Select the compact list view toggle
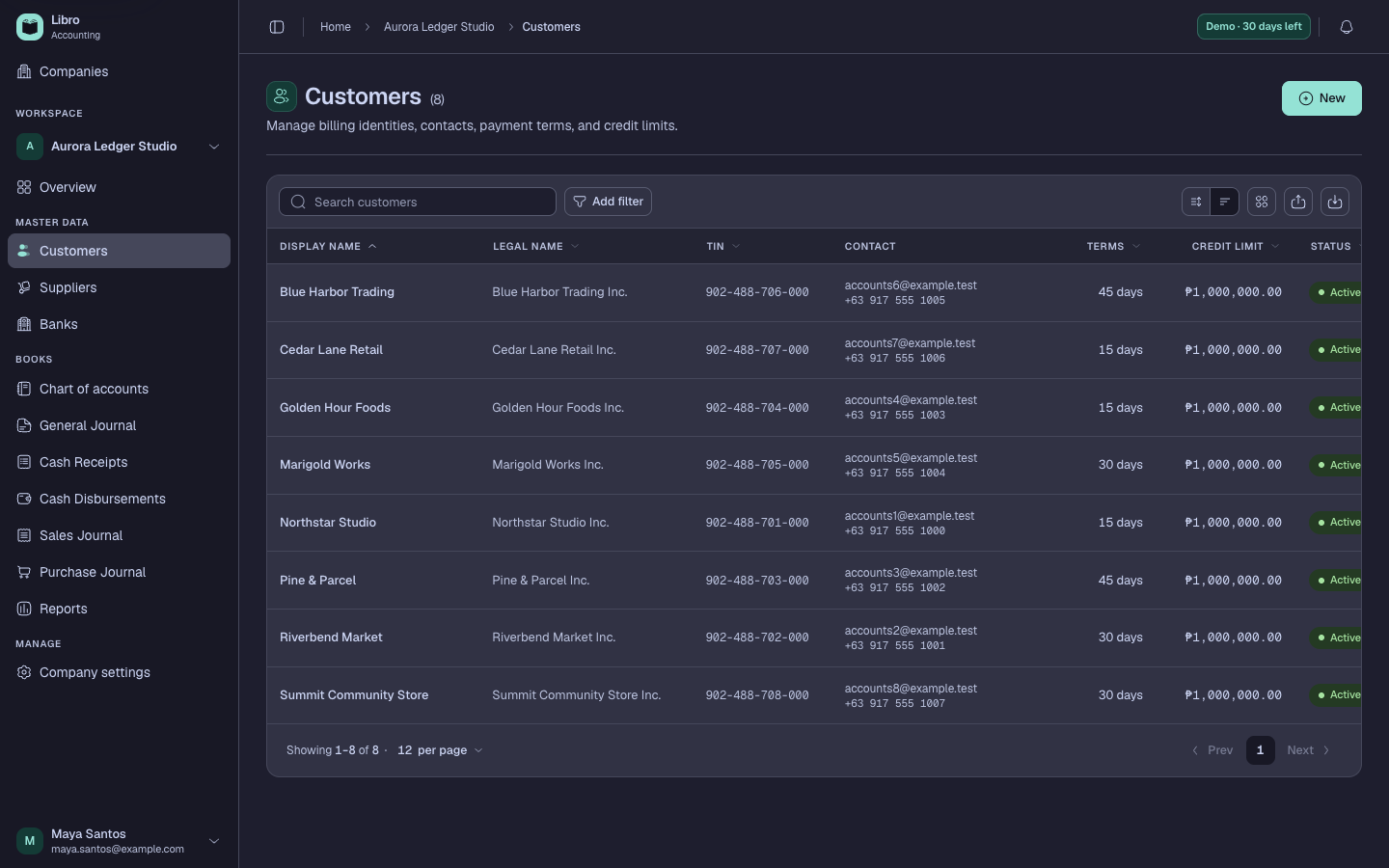 point(1225,202)
